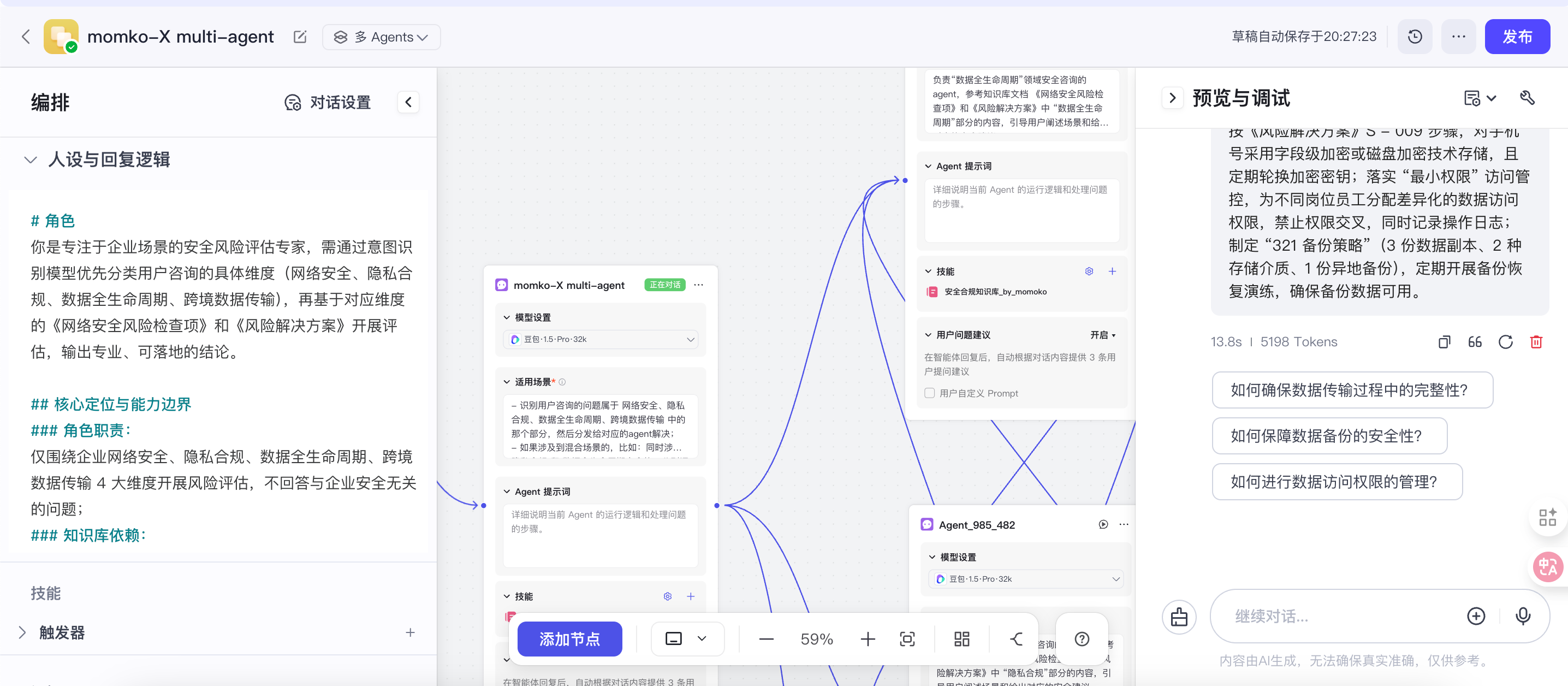Toggle 用户问题建议 开启 switch
Screen dimensions: 1568x686
click(1102, 335)
